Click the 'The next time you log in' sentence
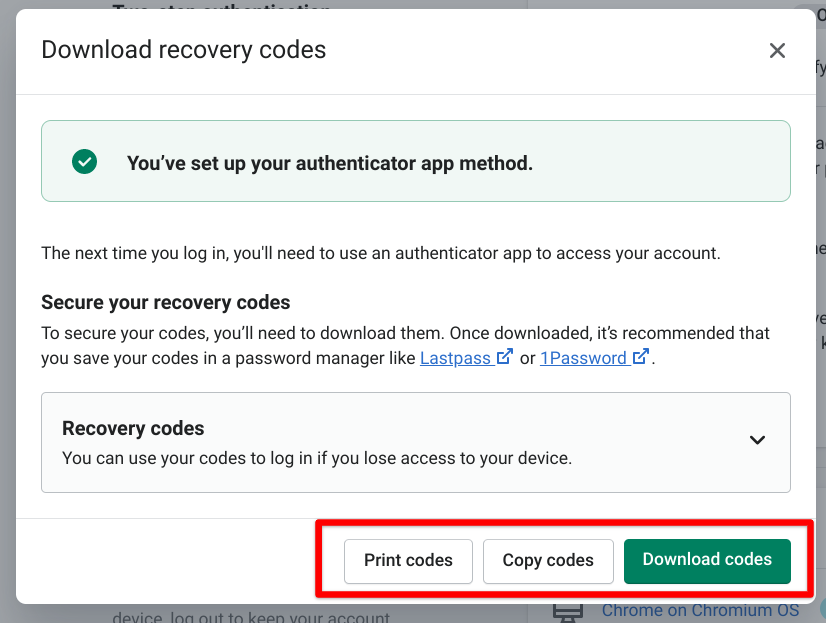Image resolution: width=826 pixels, height=623 pixels. [x=381, y=253]
